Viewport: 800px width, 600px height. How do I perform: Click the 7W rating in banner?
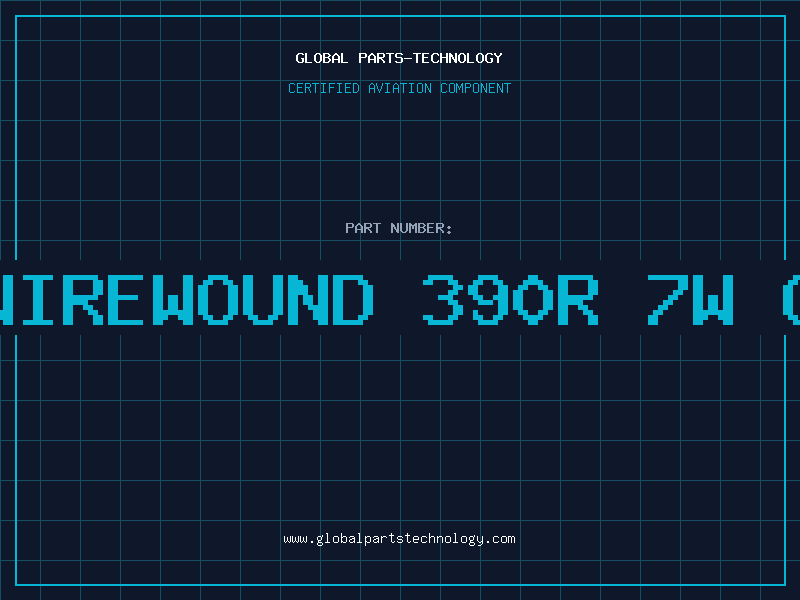coord(690,299)
